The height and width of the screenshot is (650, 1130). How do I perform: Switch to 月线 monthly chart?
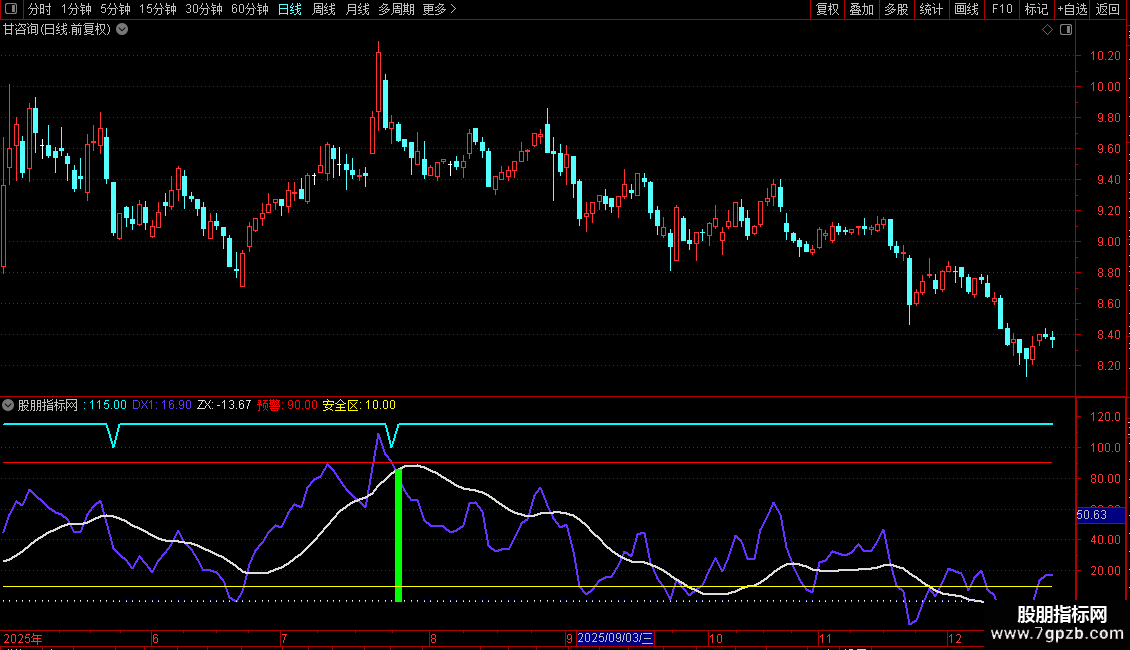click(x=357, y=9)
